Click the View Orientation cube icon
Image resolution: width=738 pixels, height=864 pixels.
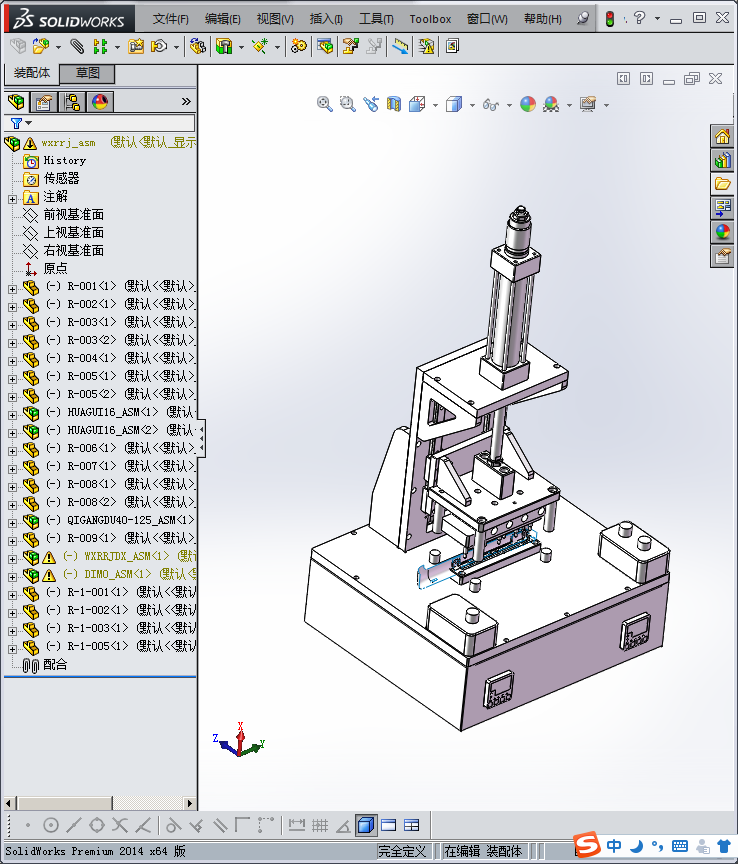coord(417,104)
